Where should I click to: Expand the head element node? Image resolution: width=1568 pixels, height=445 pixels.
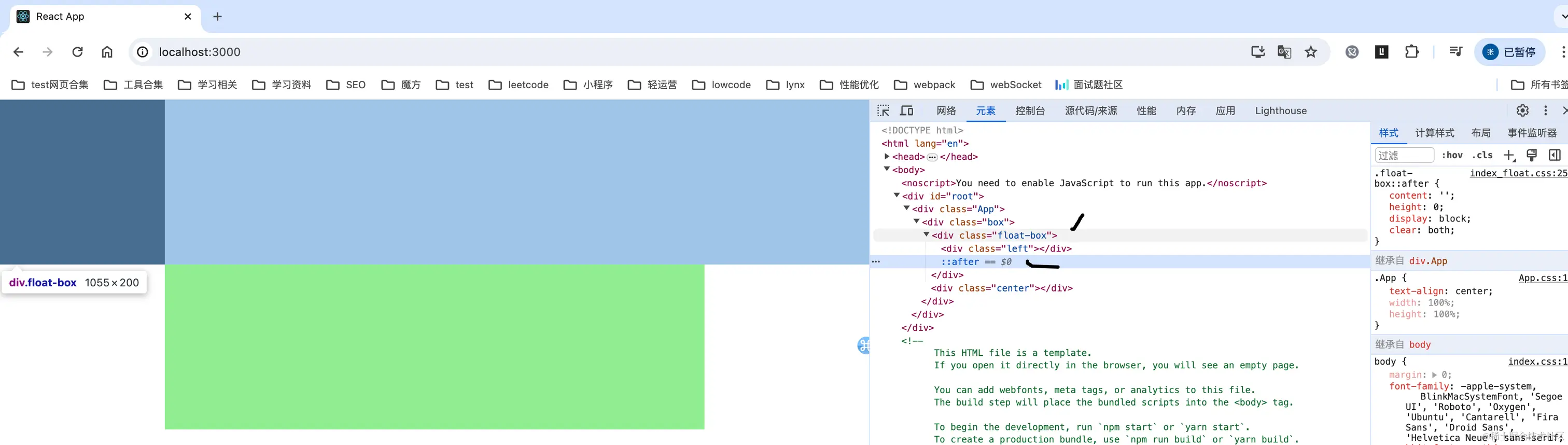[887, 157]
